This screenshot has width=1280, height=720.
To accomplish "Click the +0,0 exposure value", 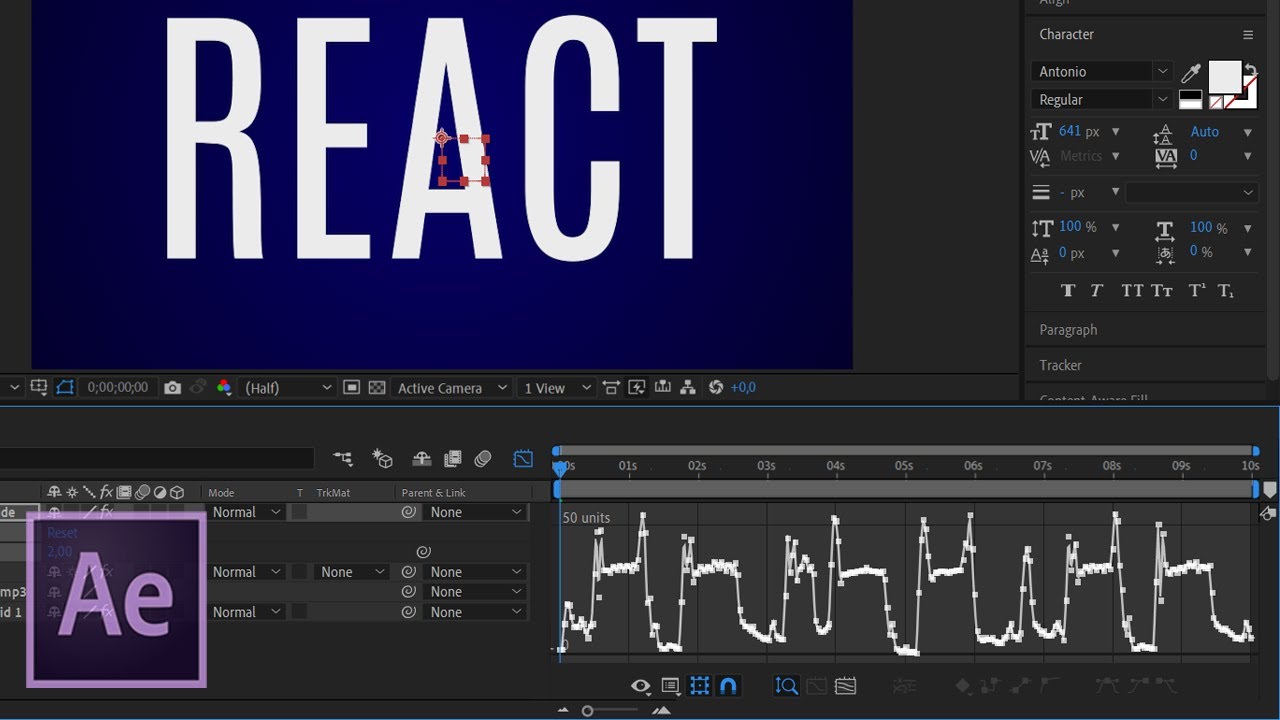I will pyautogui.click(x=743, y=387).
